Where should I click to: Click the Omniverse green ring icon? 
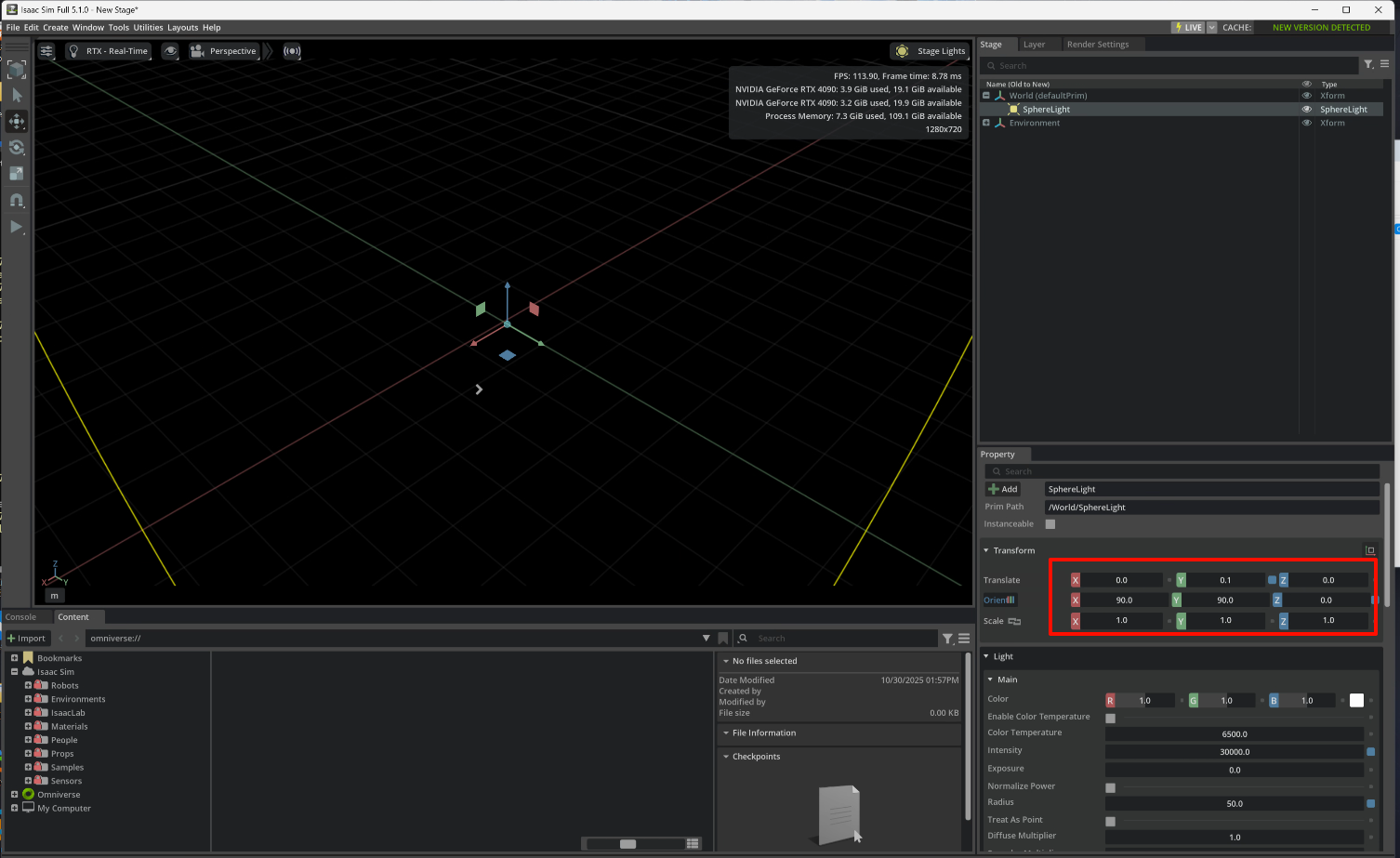click(x=28, y=794)
